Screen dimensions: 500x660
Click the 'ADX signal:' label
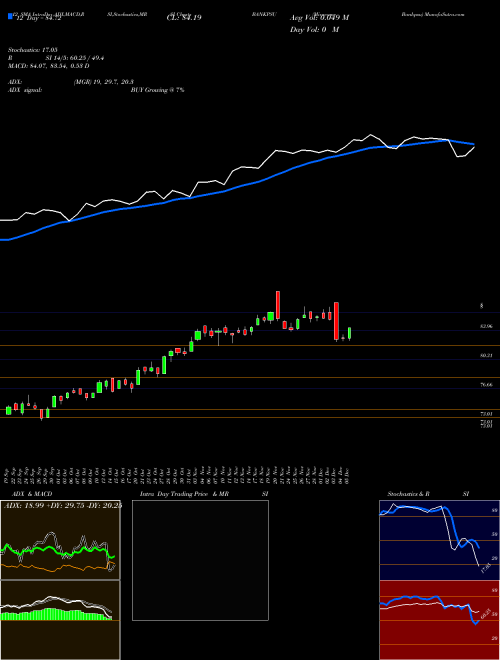point(25,90)
